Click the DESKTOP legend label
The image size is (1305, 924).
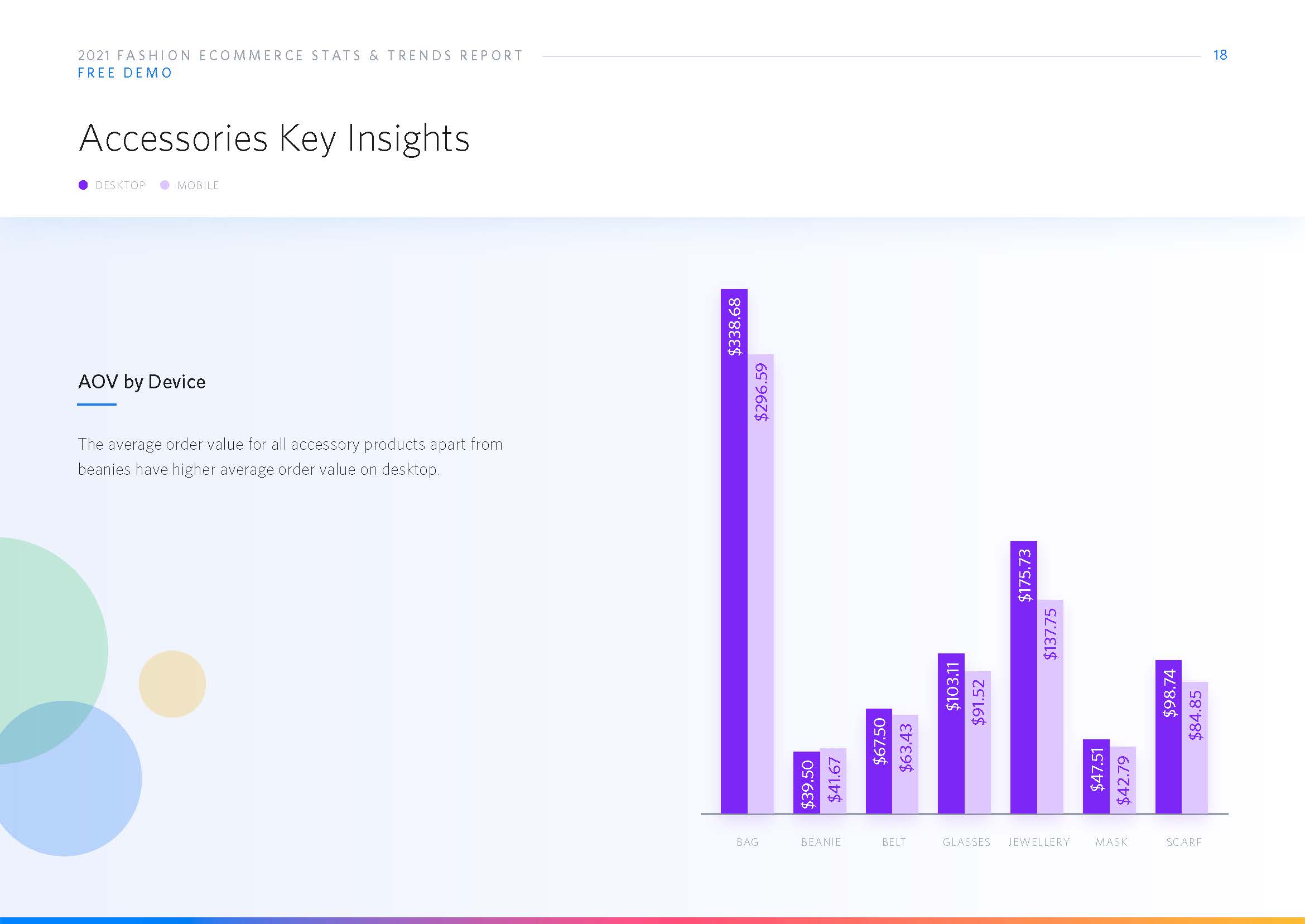pos(120,185)
